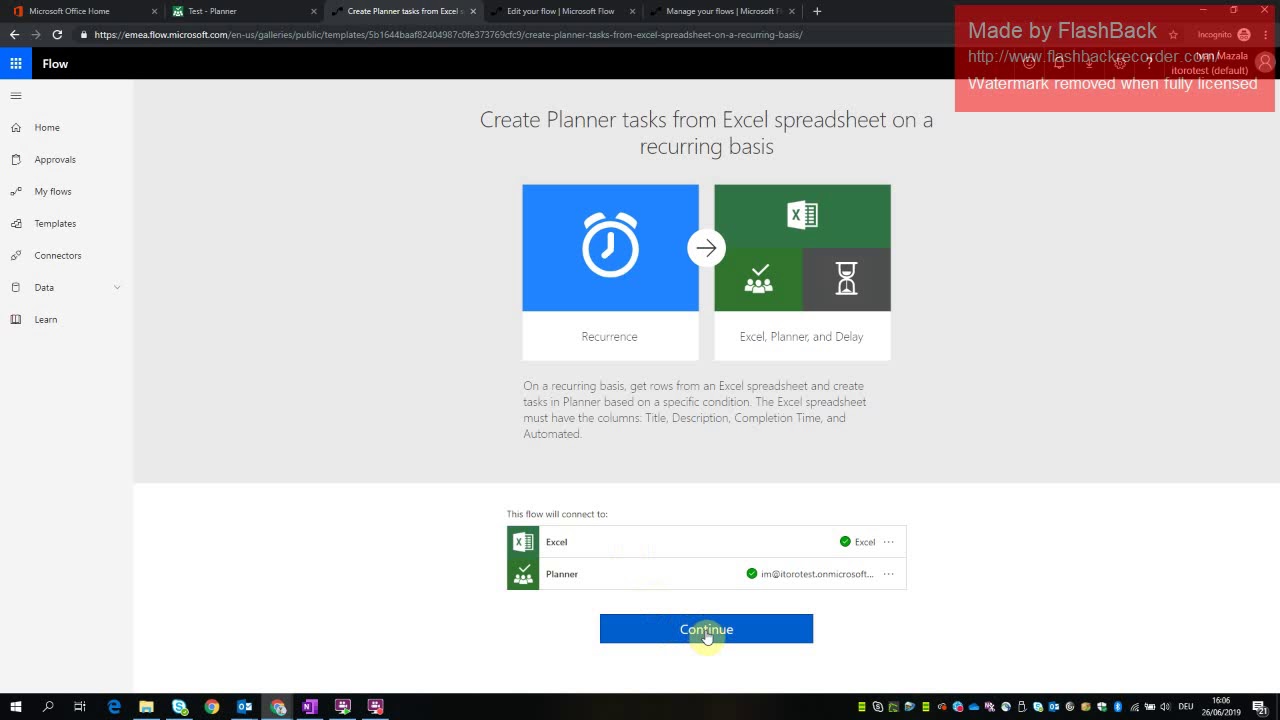Go to My flows in the sidebar
The height and width of the screenshot is (720, 1280).
coord(53,192)
